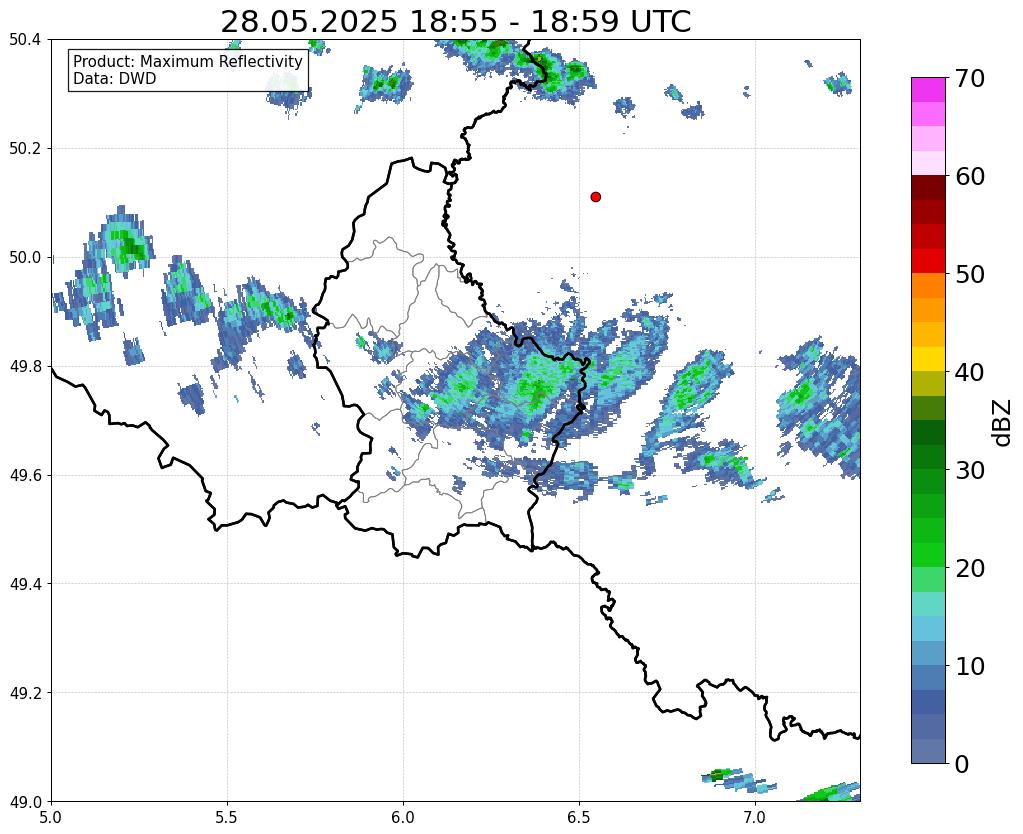This screenshot has width=1023, height=834.
Task: Click the longitude tick label 5.5
Action: pos(227,817)
